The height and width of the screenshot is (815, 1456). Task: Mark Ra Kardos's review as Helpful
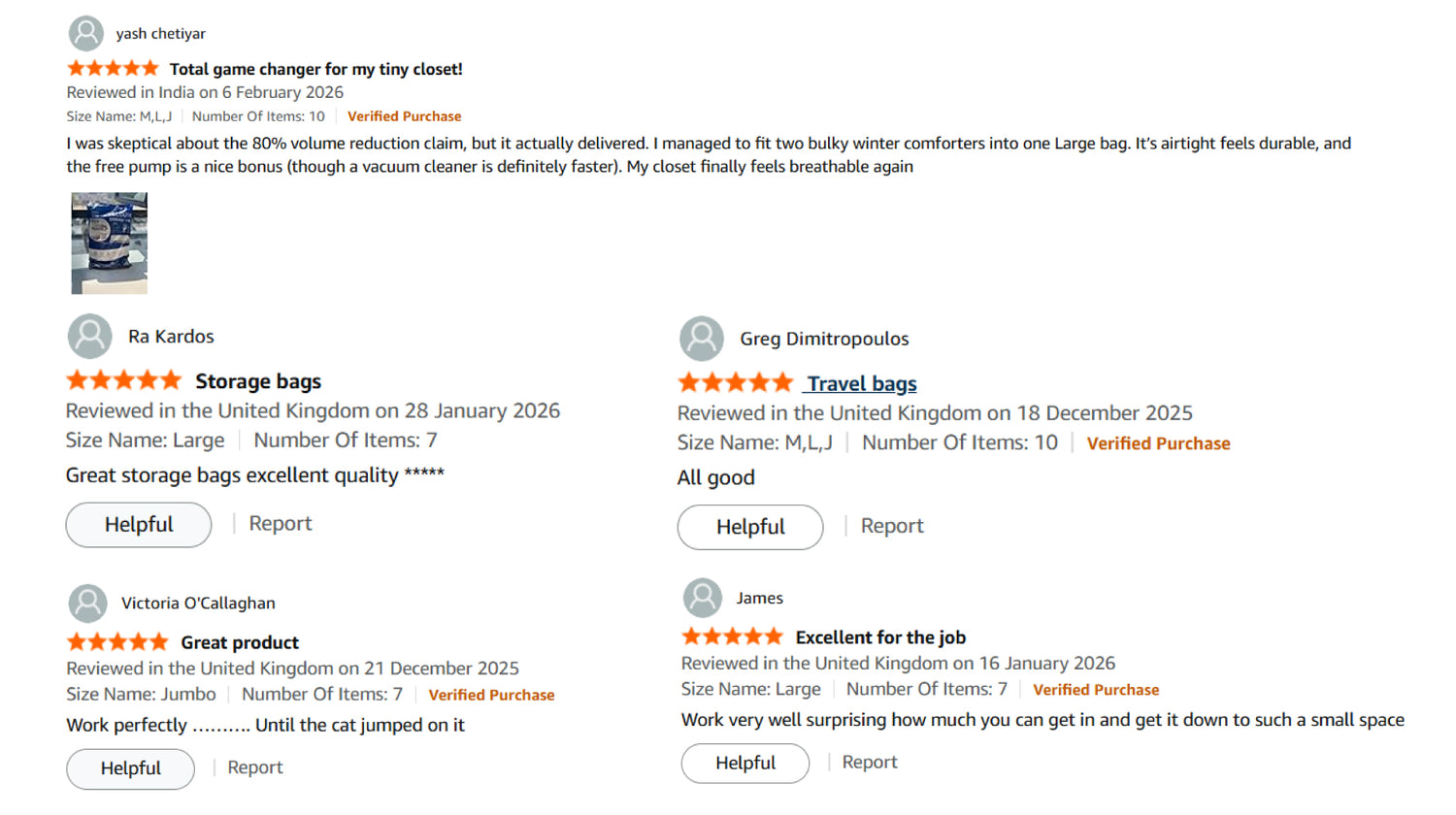point(139,525)
